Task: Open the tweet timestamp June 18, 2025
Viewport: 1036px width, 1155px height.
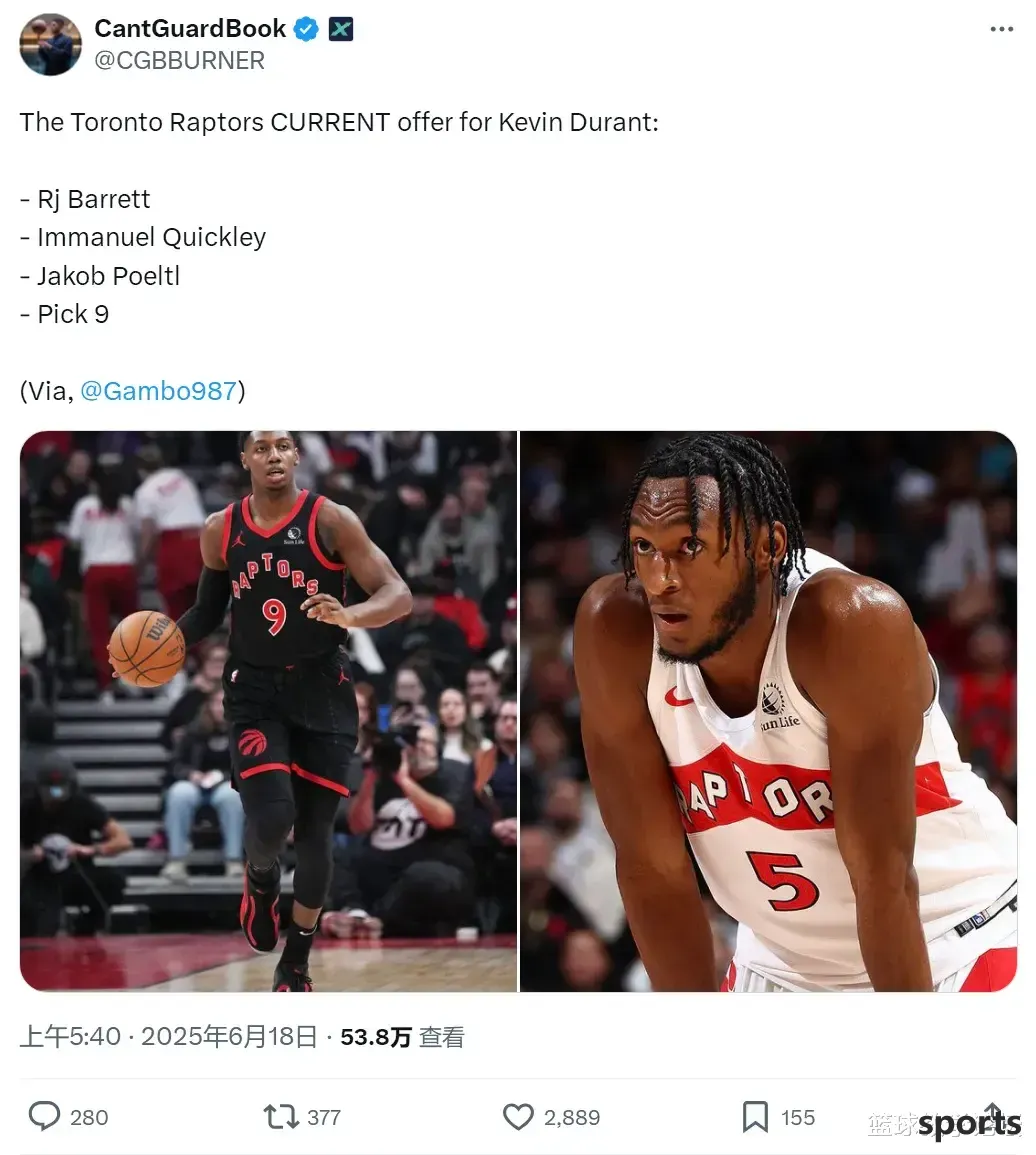Action: 169,1036
